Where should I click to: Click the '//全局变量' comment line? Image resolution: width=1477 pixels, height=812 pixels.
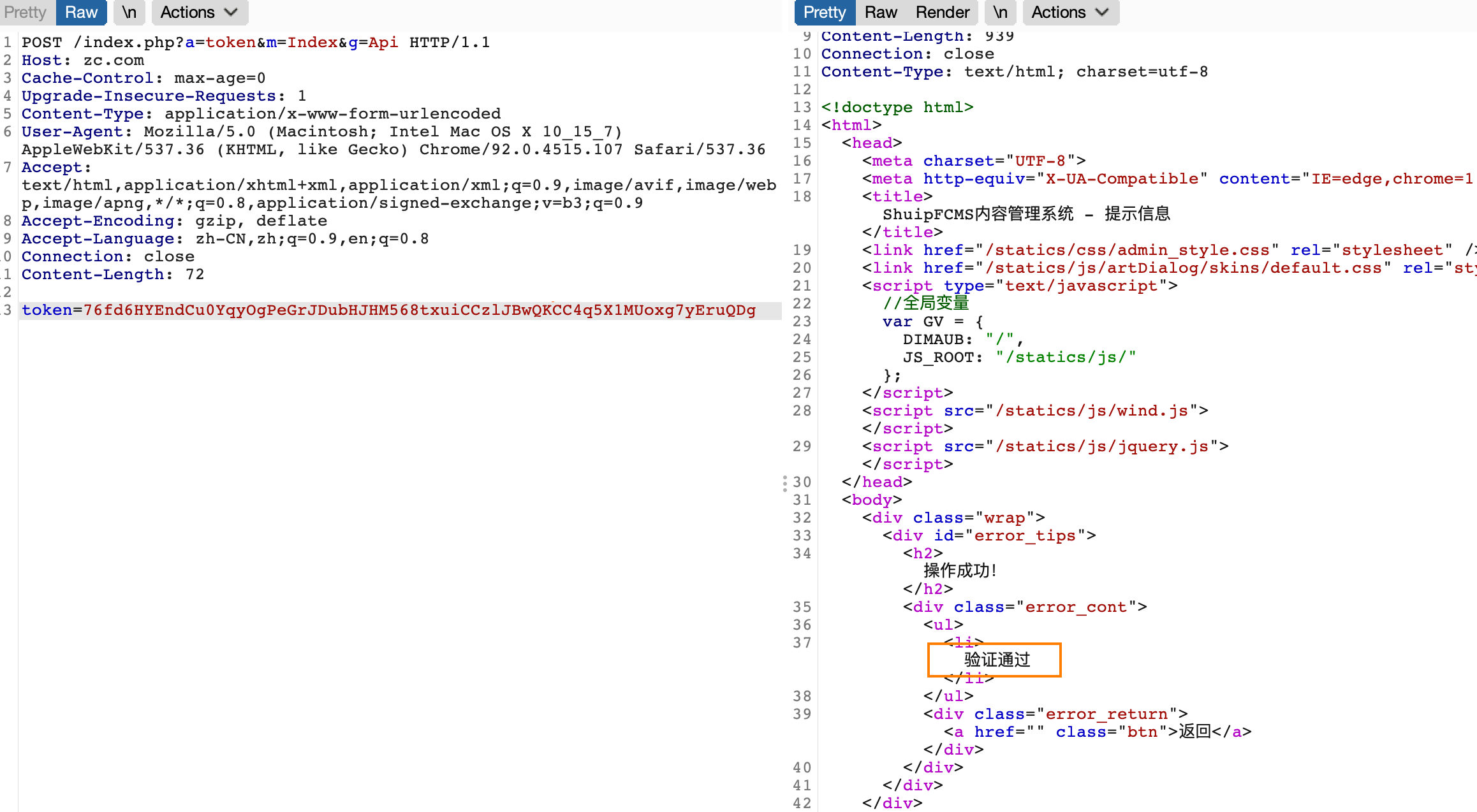(926, 303)
